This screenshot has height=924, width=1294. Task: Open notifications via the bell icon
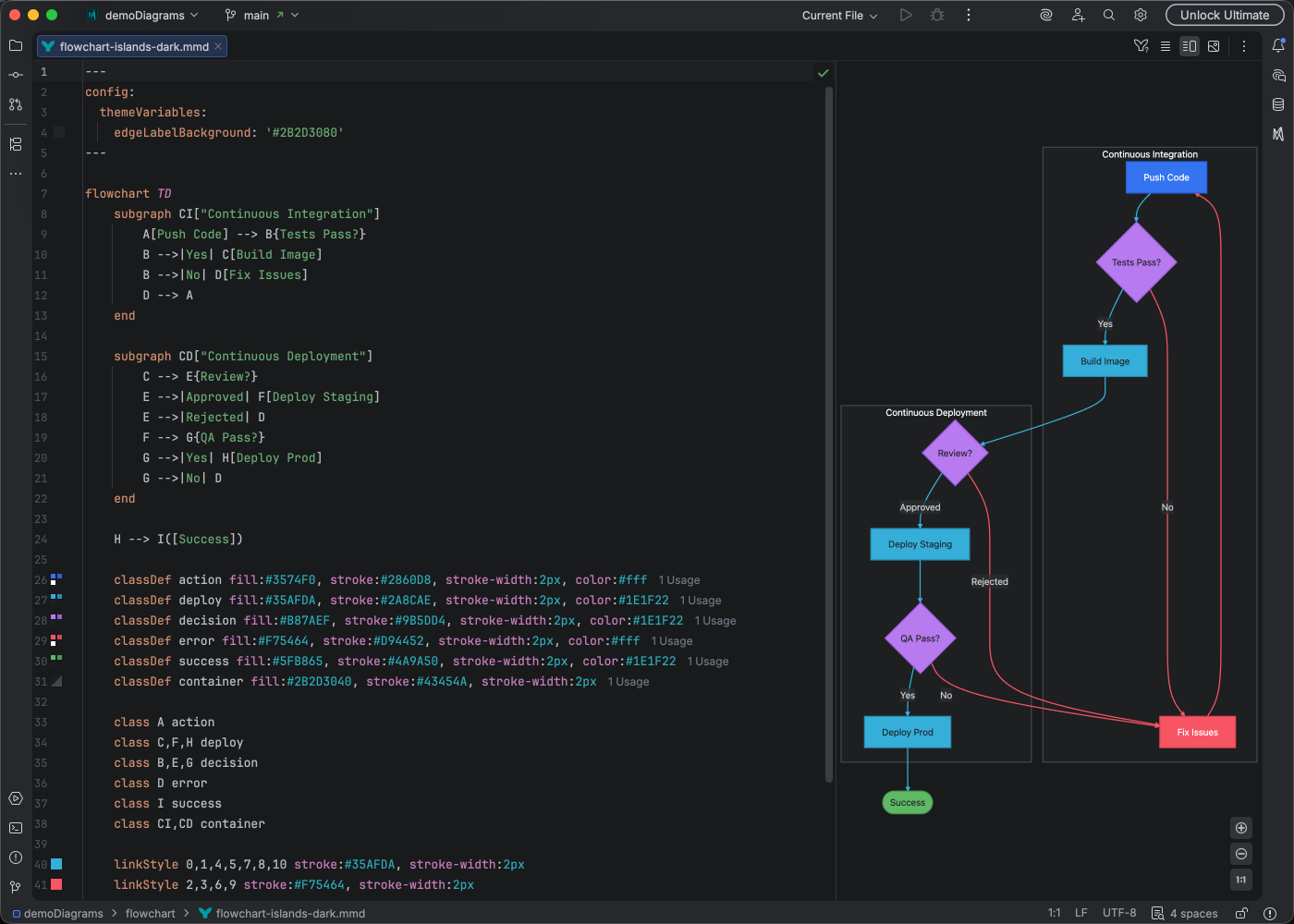point(1279,45)
